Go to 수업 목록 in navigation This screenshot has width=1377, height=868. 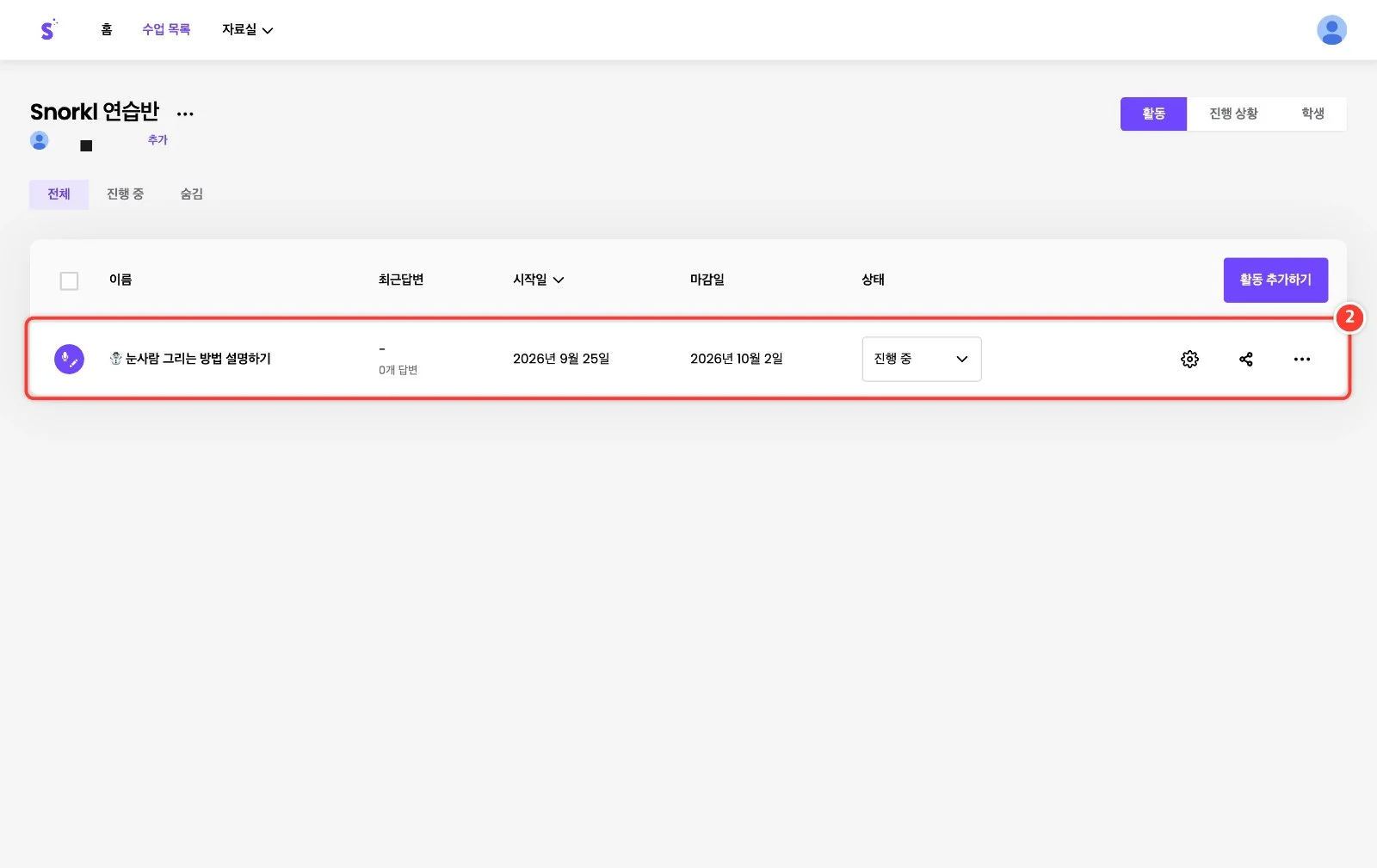166,29
